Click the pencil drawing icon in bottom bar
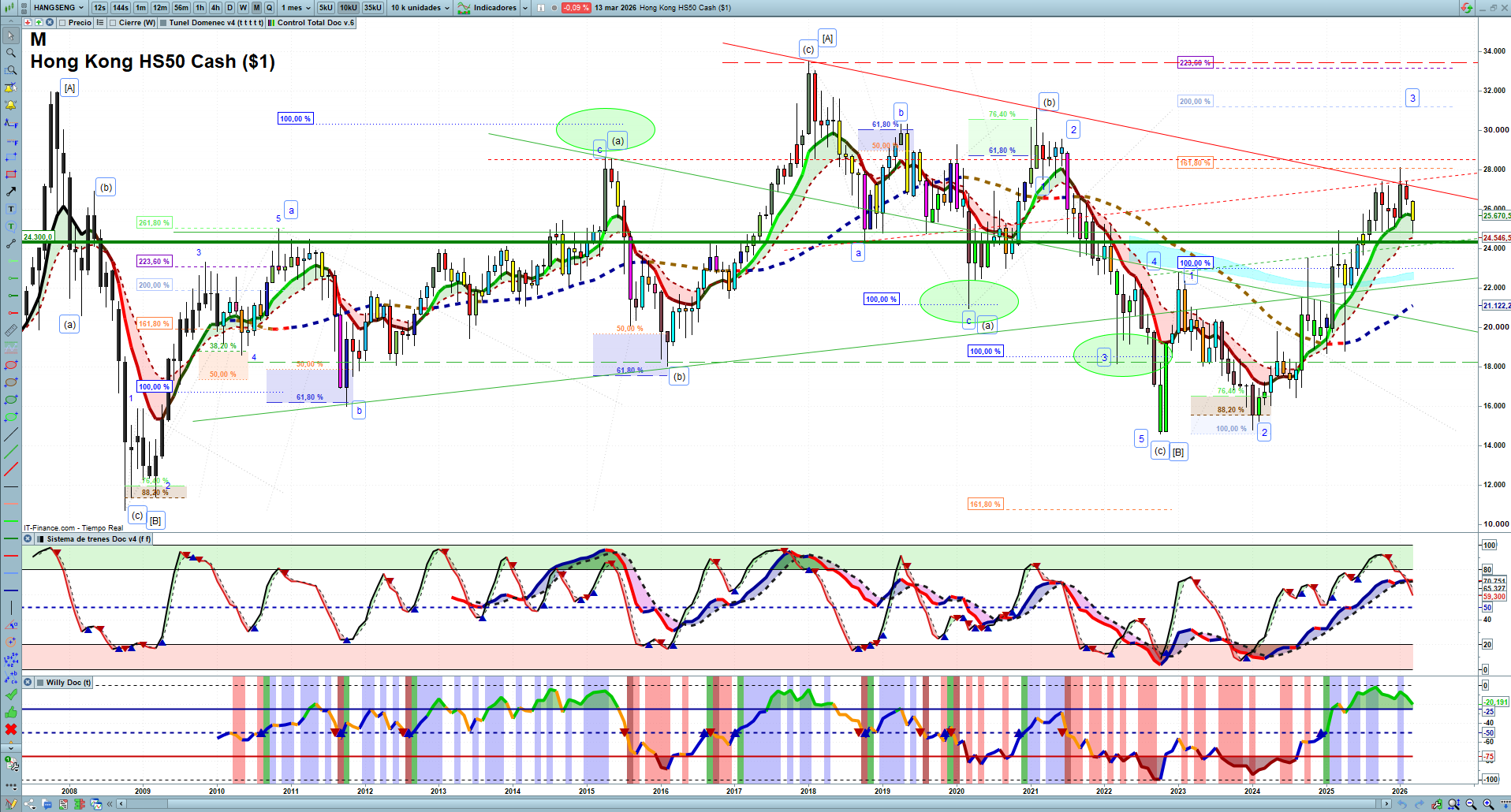The height and width of the screenshot is (812, 1511). pos(11,804)
